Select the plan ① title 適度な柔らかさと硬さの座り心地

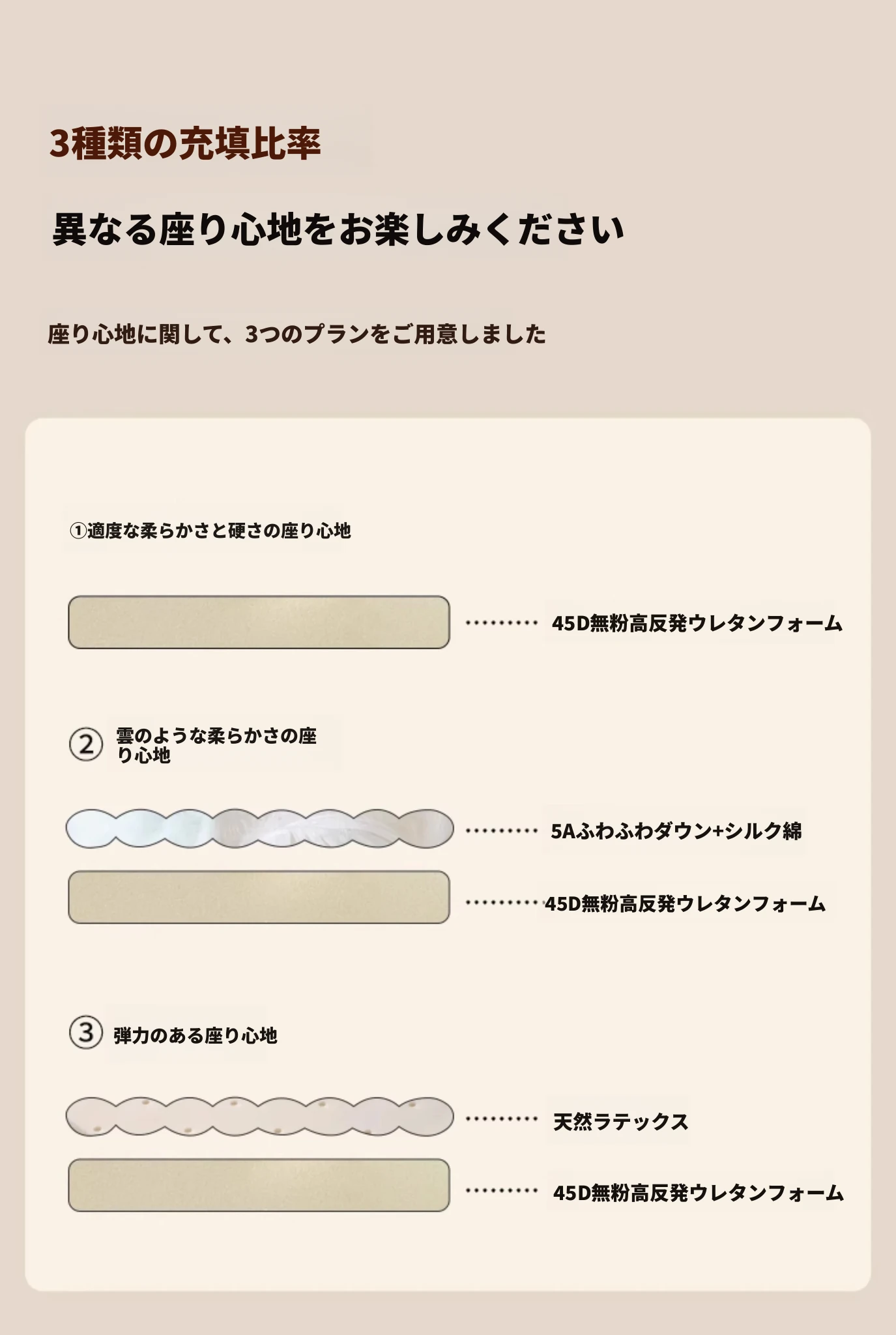(210, 531)
